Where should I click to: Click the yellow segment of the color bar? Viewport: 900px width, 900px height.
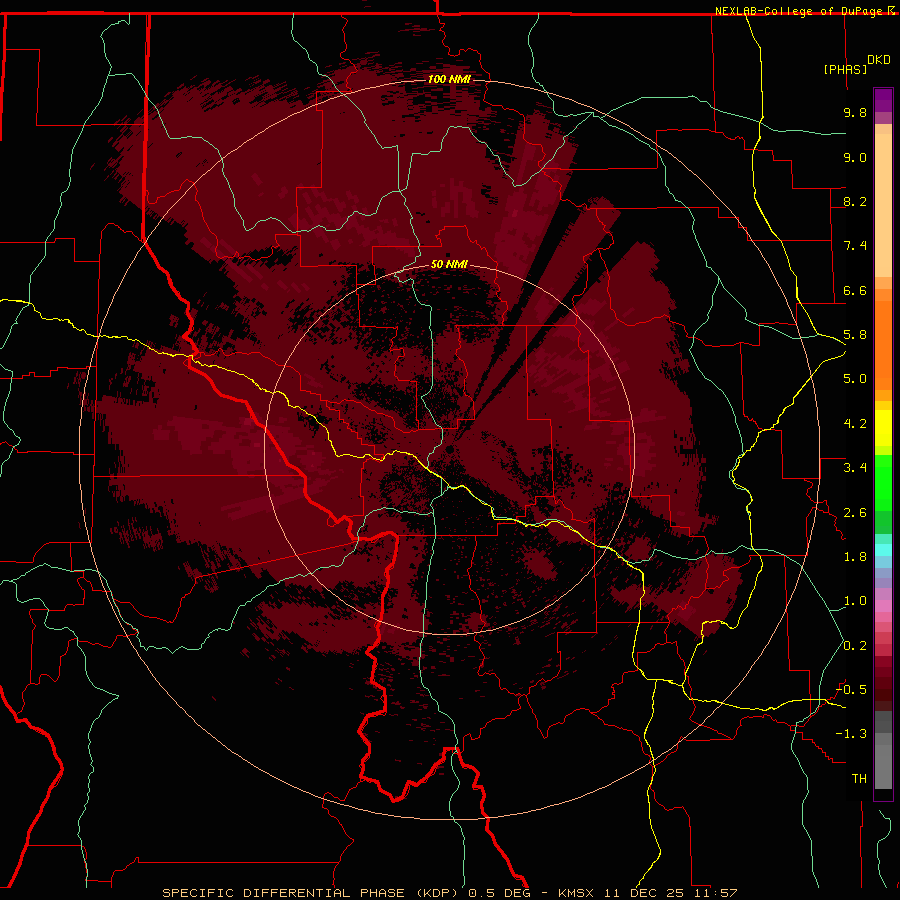tap(883, 428)
